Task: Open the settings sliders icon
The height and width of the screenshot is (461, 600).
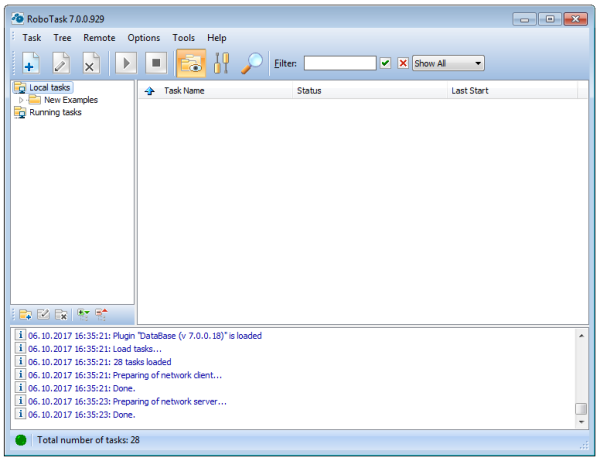Action: [221, 63]
